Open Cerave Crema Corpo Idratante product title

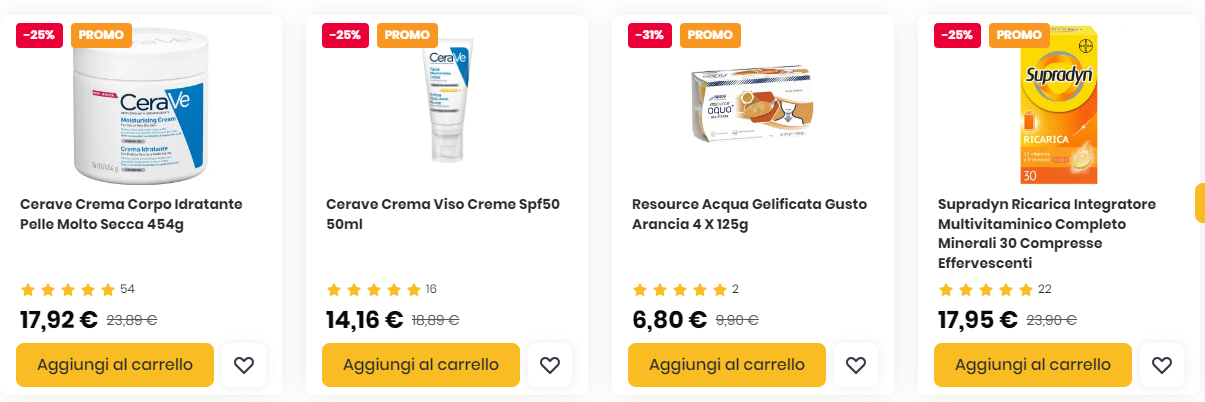point(131,214)
